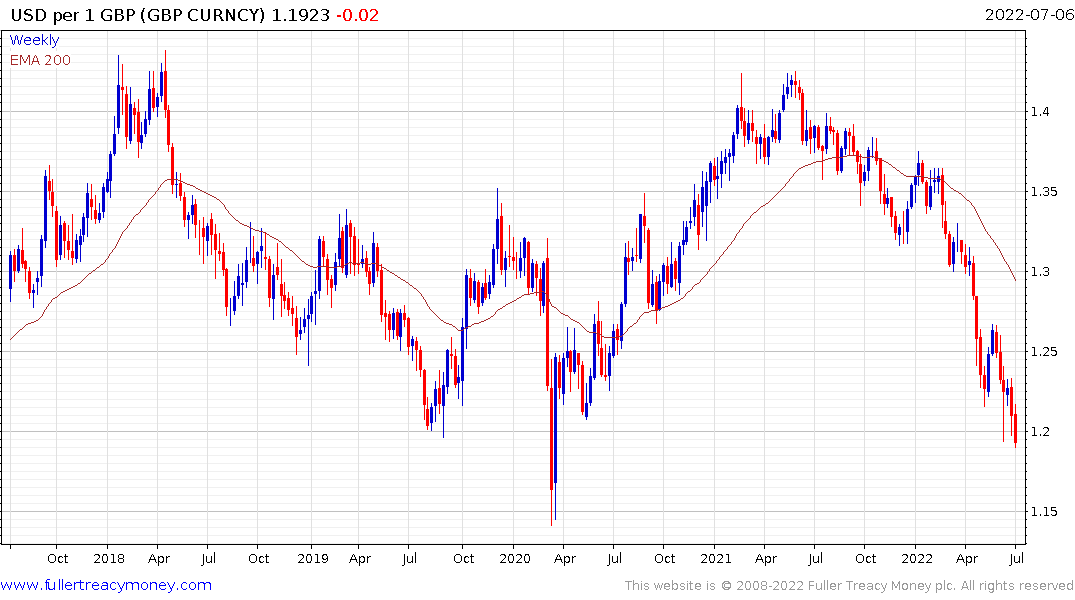Click the 1.15 price axis label

click(x=1044, y=512)
